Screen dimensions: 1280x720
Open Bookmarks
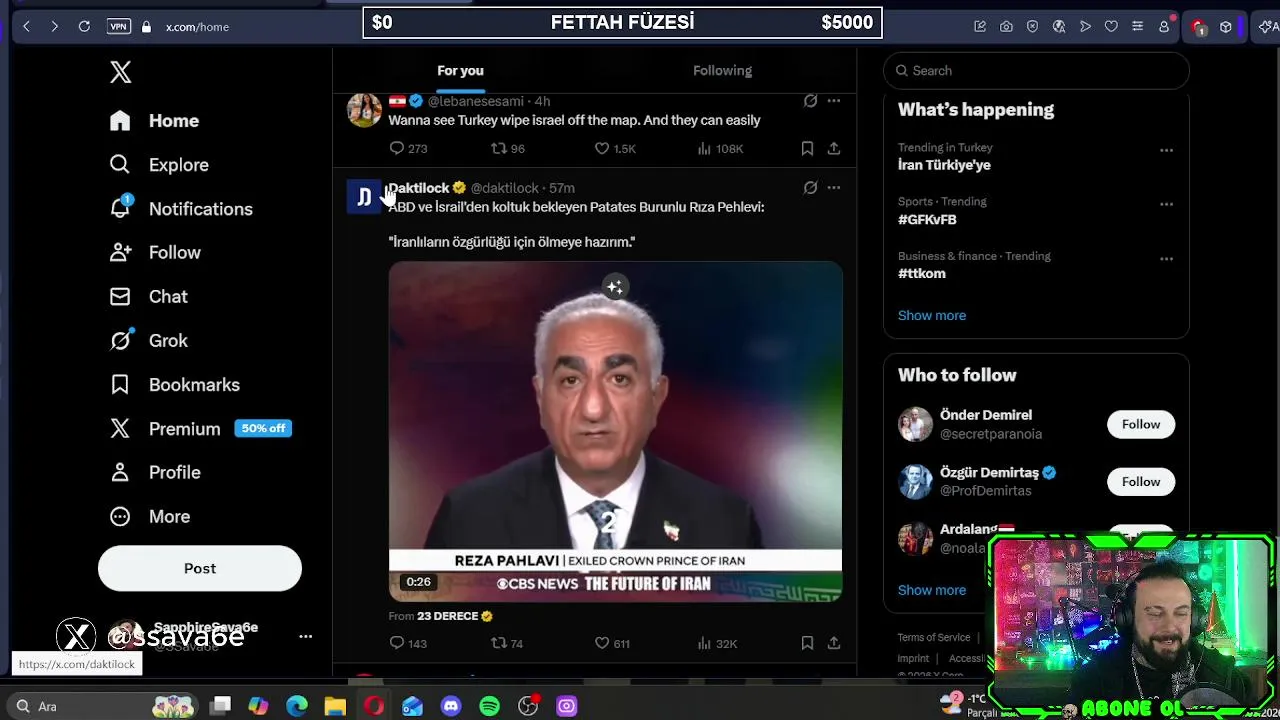point(174,384)
